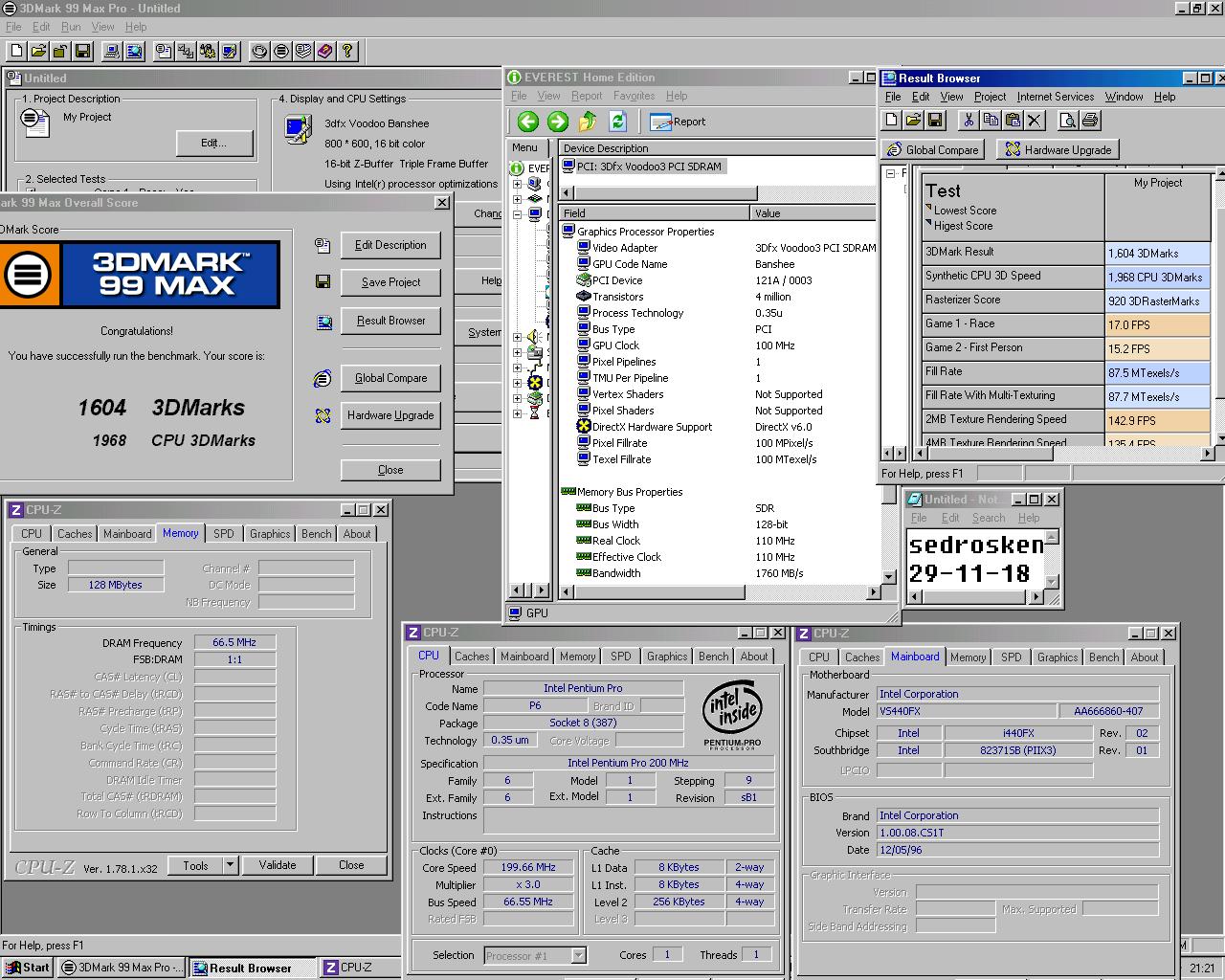The width and height of the screenshot is (1225, 980).
Task: Click New document icon in Result Browser toolbar
Action: pos(891,120)
